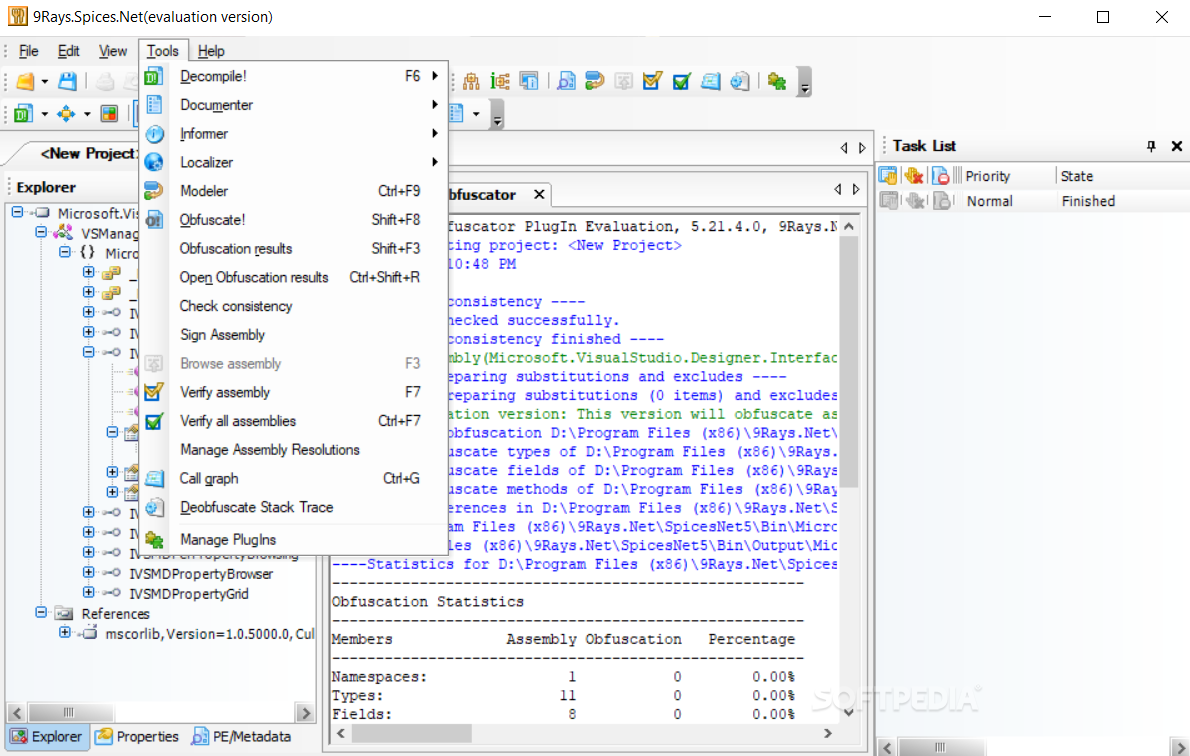Open Informer submenu
The image size is (1190, 756).
pos(294,134)
